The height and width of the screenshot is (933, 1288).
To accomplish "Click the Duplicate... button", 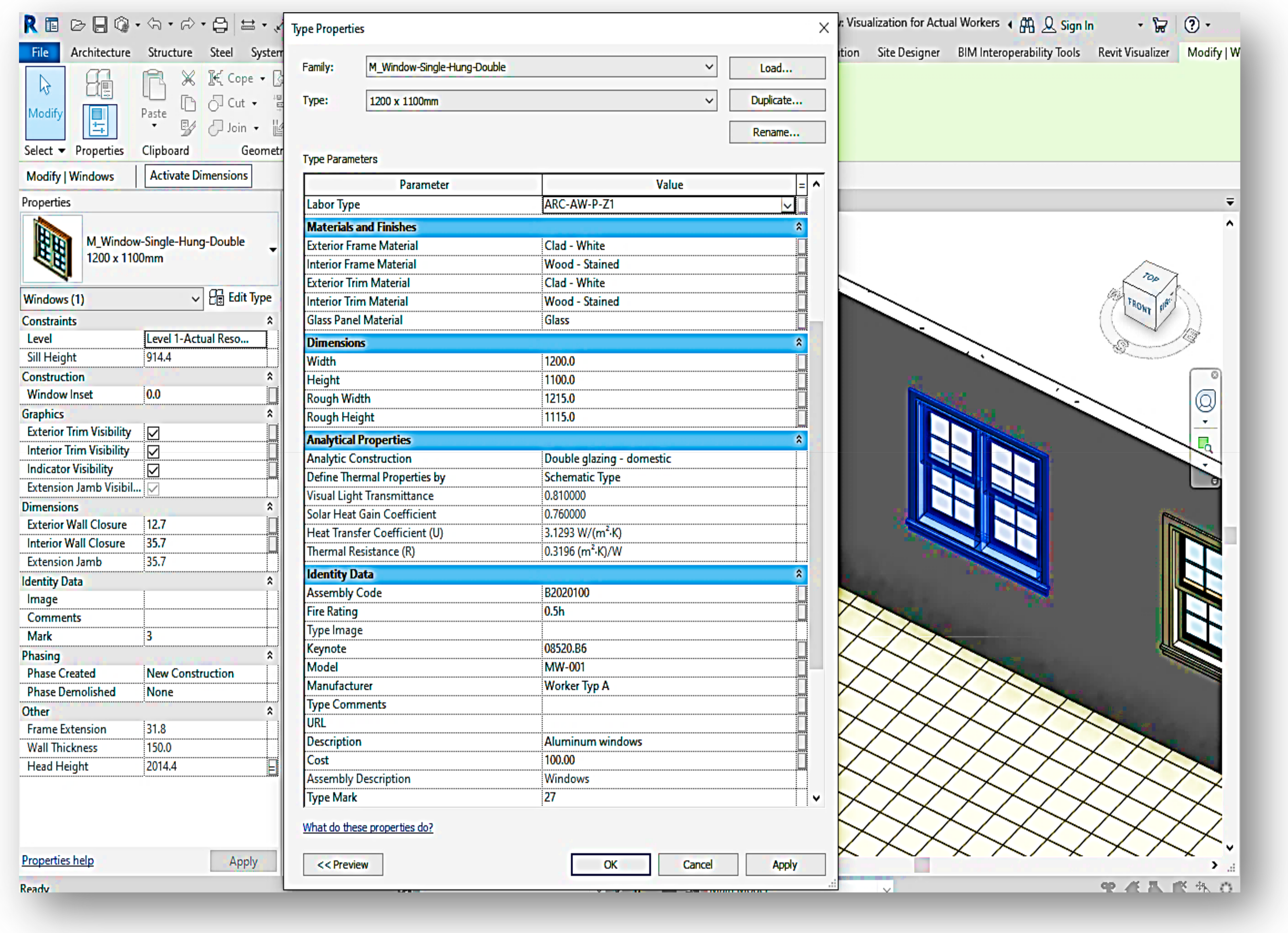I will pyautogui.click(x=776, y=100).
